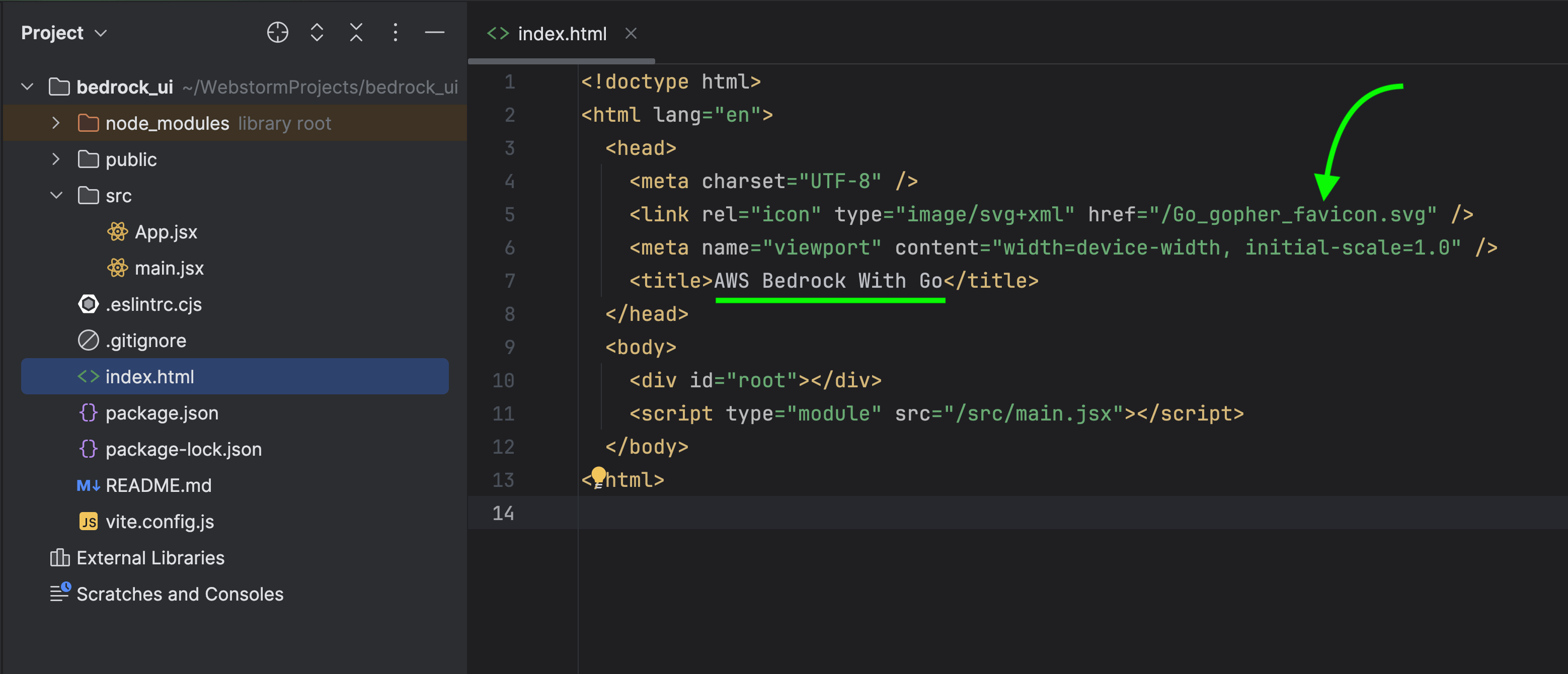Select Scratches and Consoles item
This screenshot has width=1568, height=674.
pos(180,594)
